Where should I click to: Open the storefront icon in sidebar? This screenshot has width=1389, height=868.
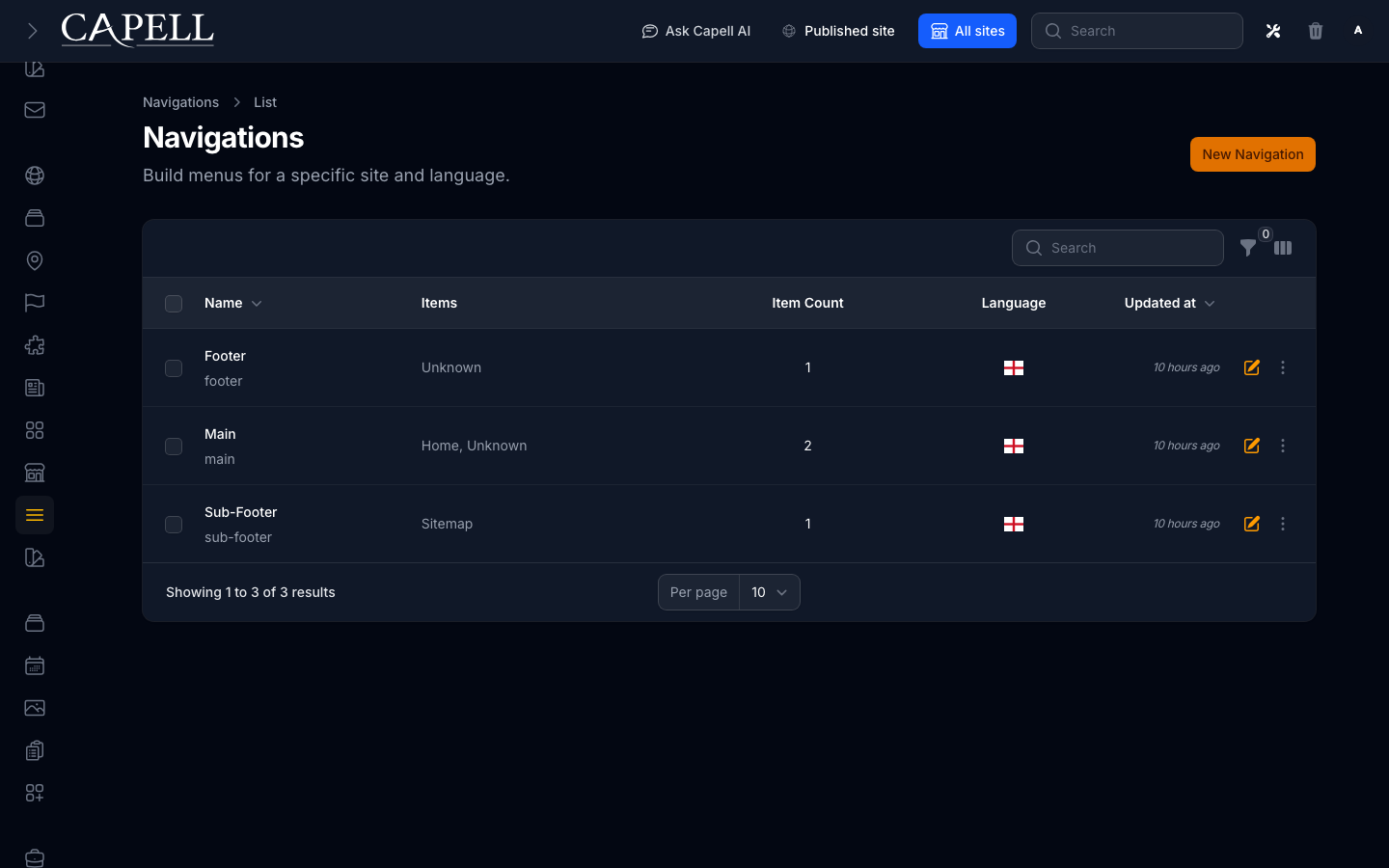click(35, 473)
